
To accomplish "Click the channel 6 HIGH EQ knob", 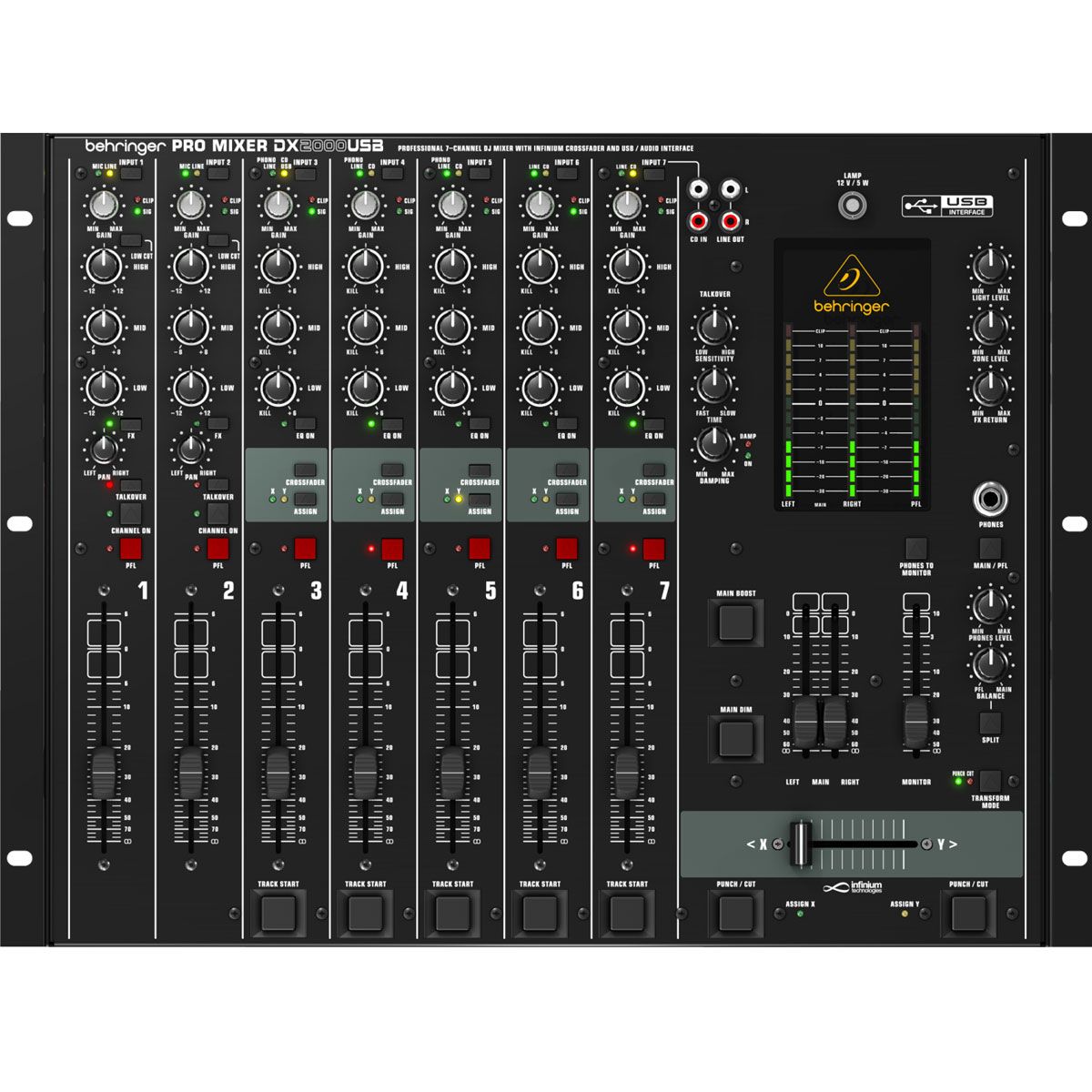I will tap(539, 266).
